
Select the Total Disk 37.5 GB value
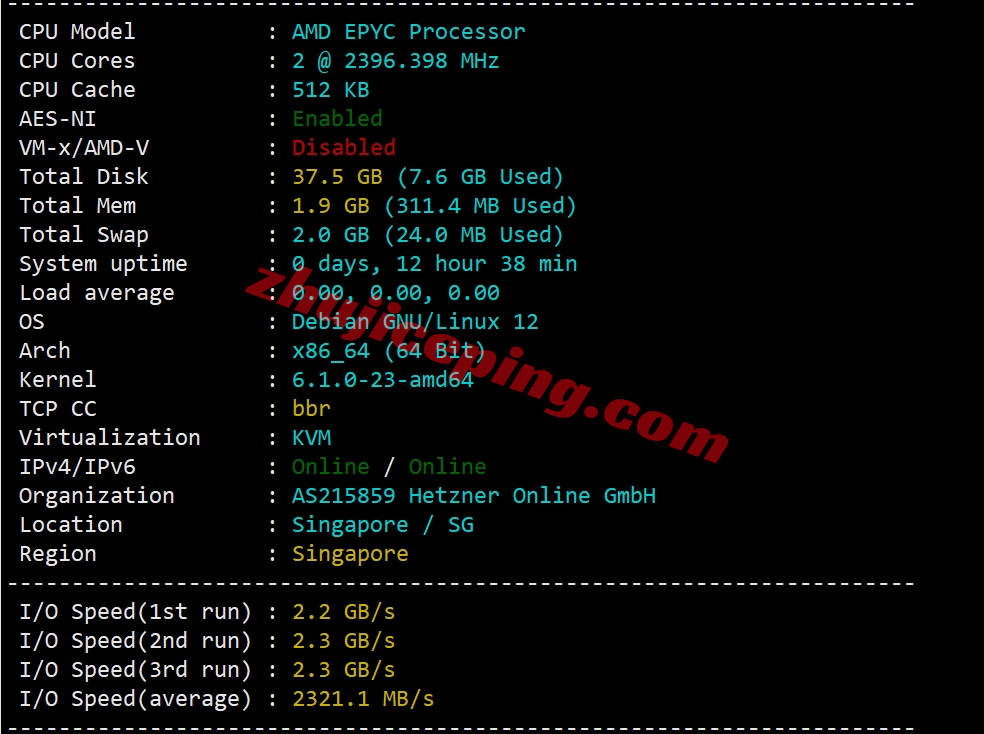click(337, 176)
